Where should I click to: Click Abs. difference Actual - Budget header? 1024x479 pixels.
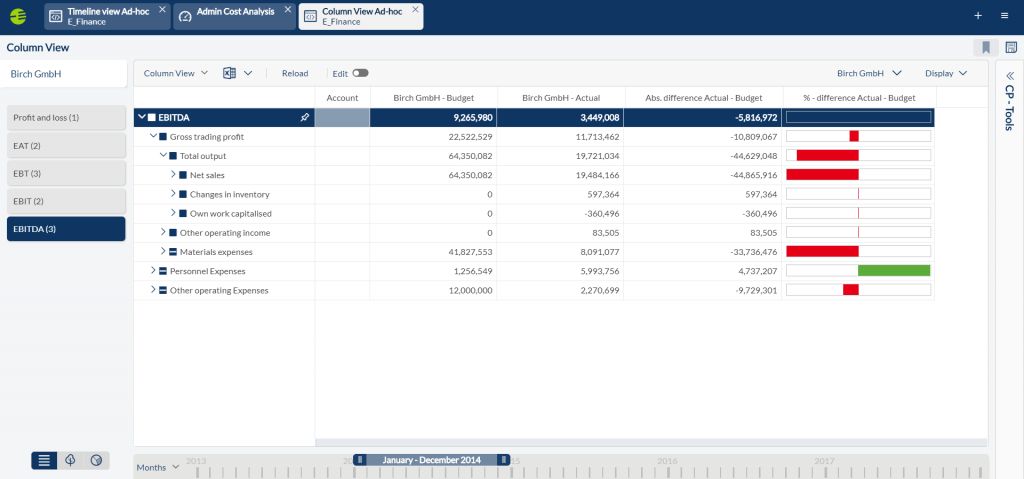(704, 97)
